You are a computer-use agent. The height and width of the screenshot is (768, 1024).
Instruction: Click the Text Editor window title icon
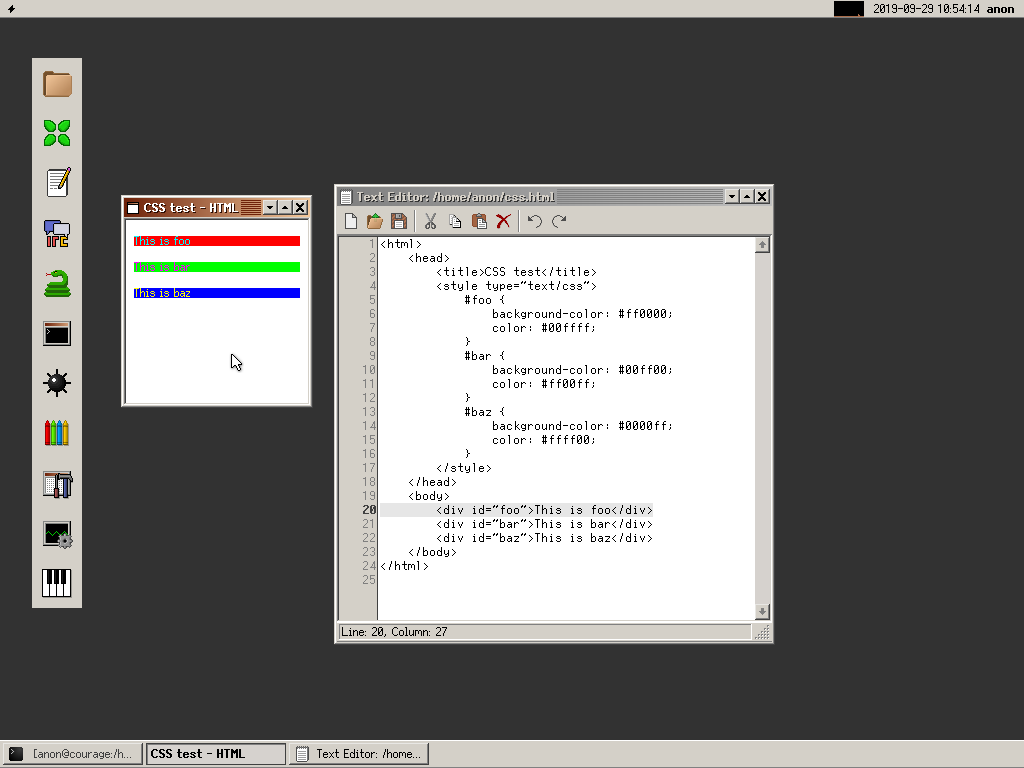[x=346, y=197]
